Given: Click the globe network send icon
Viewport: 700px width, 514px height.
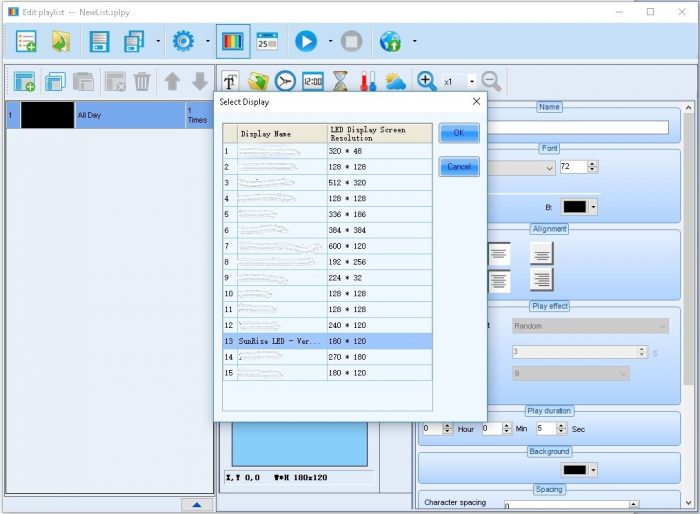Looking at the screenshot, I should coord(390,41).
